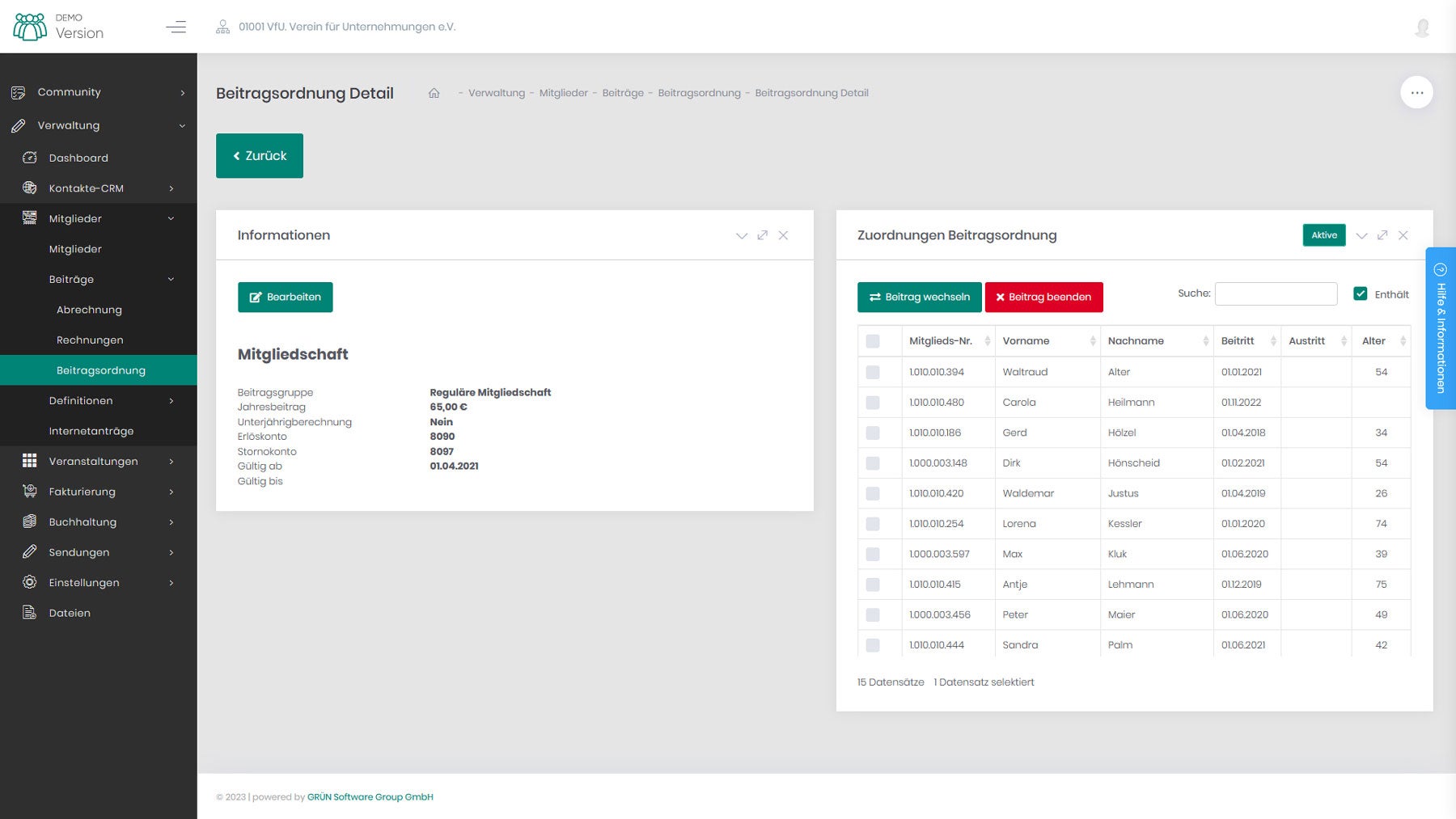The width and height of the screenshot is (1456, 819).
Task: Expand the Veranstaltungen sidebar section
Action: [97, 461]
